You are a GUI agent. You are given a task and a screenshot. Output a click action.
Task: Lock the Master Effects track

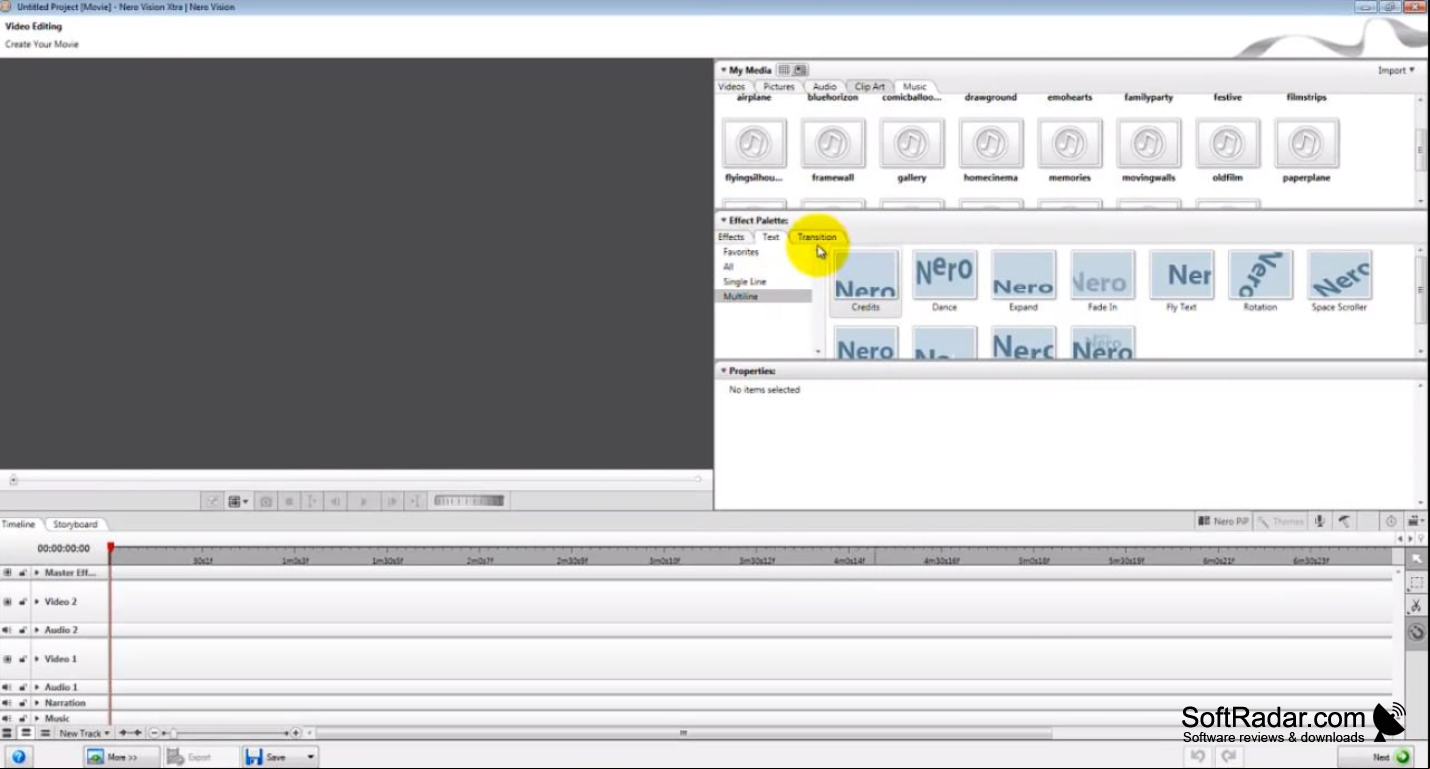22,573
